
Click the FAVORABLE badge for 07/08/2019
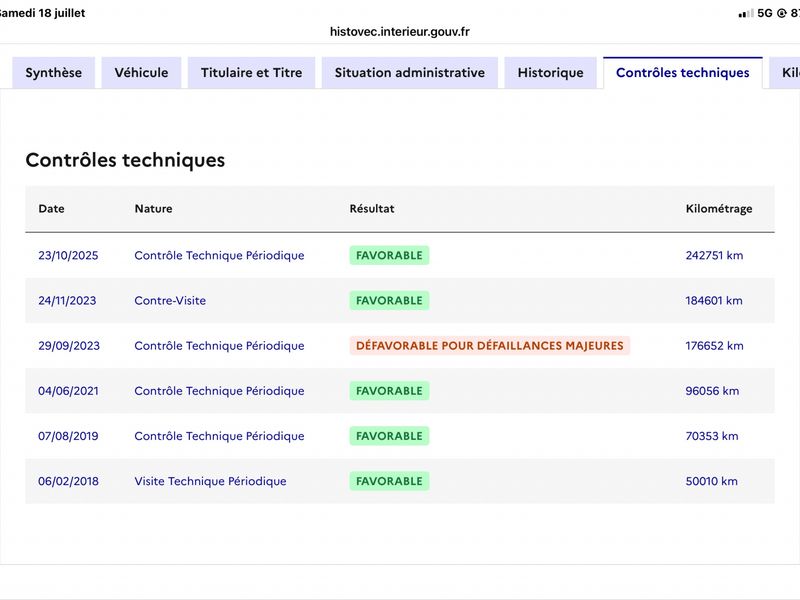coord(389,436)
